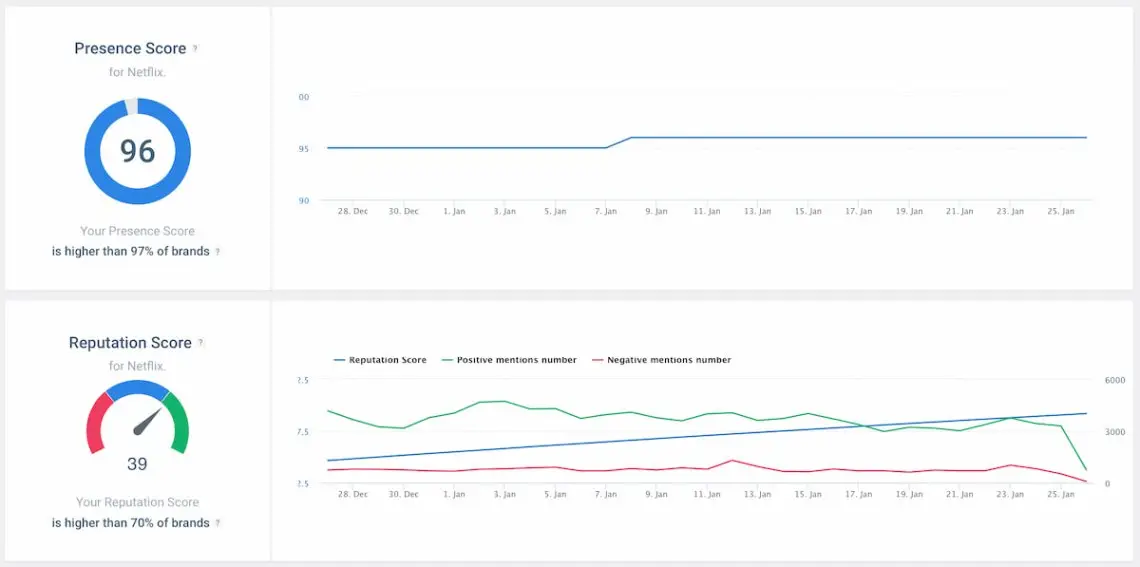Click 'Your Presence Score' caption
The image size is (1140, 567).
tap(137, 231)
